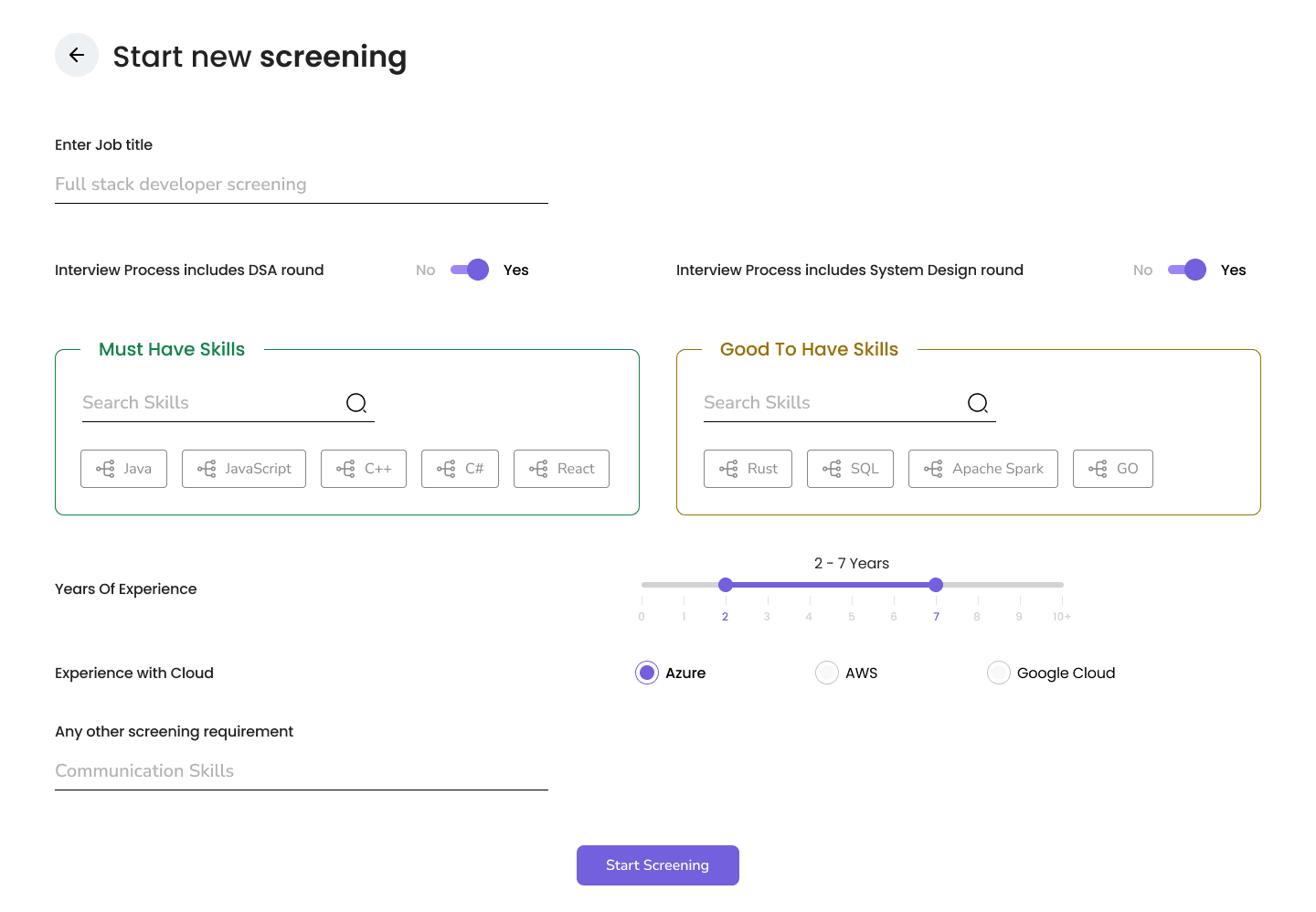Image resolution: width=1316 pixels, height=912 pixels.
Task: Select the Google Cloud radio button
Action: [999, 673]
